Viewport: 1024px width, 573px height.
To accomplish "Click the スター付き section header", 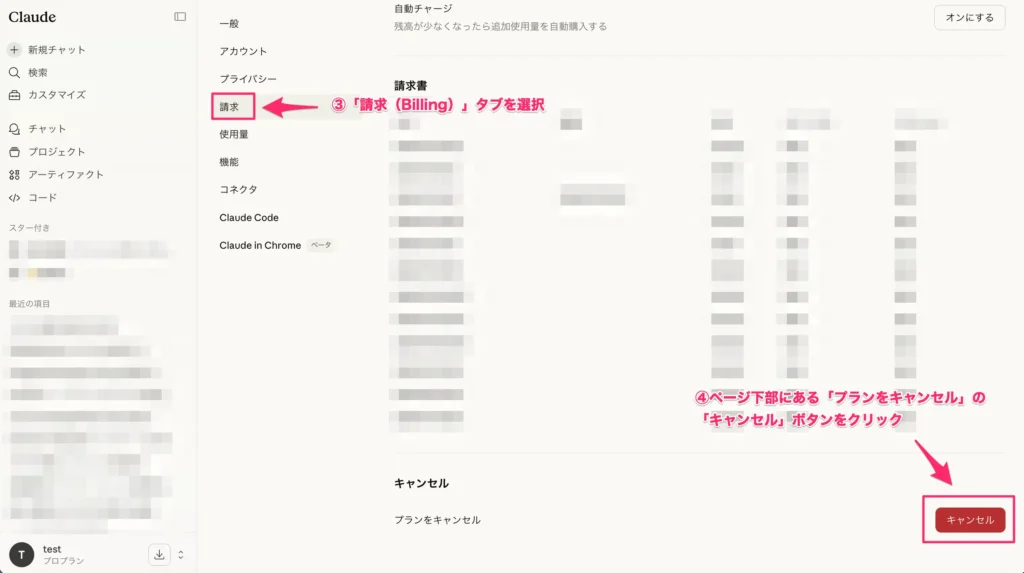I will pos(29,228).
